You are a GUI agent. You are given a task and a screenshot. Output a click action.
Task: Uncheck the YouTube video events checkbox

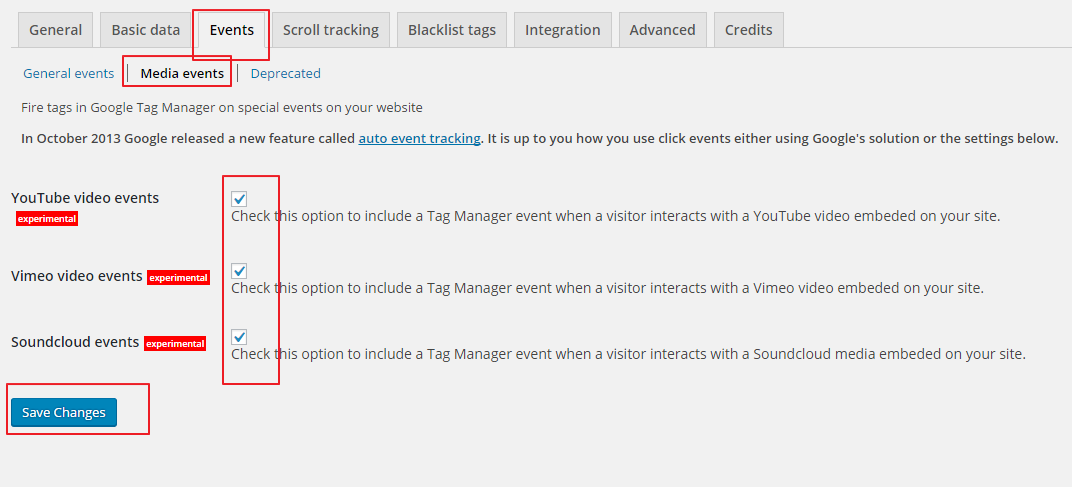pos(239,199)
